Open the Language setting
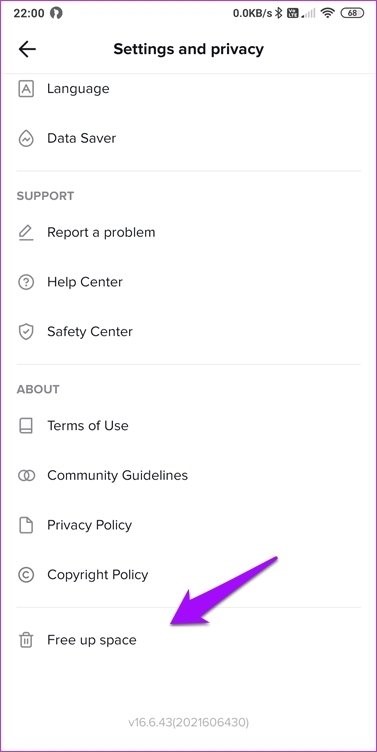The height and width of the screenshot is (752, 377). (x=188, y=89)
